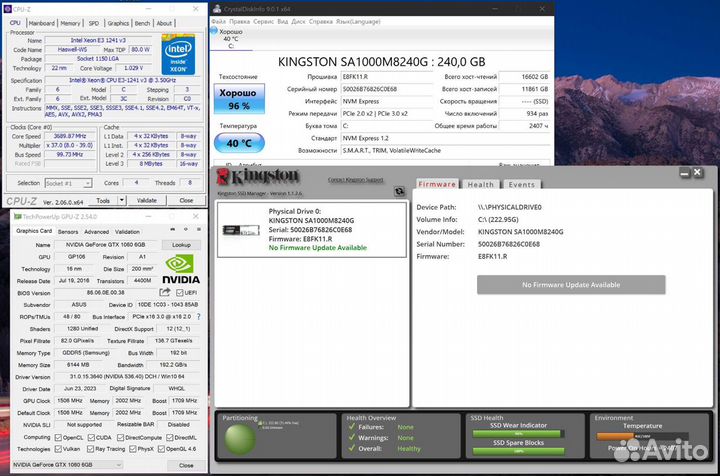Open the Socket #1 selection dropdown in CPU-Z
Image resolution: width=720 pixels, height=476 pixels.
point(68,183)
